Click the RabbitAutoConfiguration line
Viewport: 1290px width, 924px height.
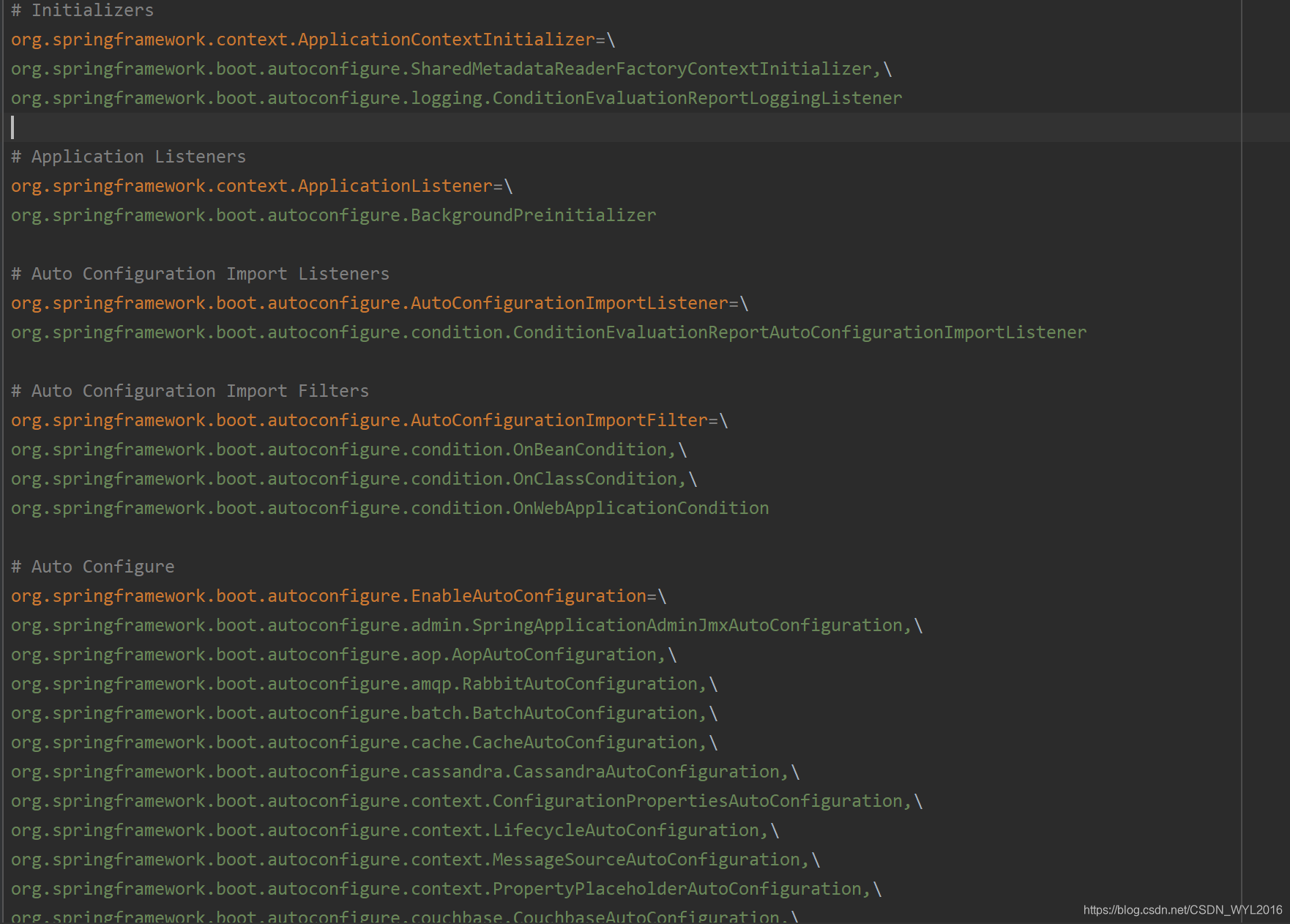pyautogui.click(x=364, y=684)
